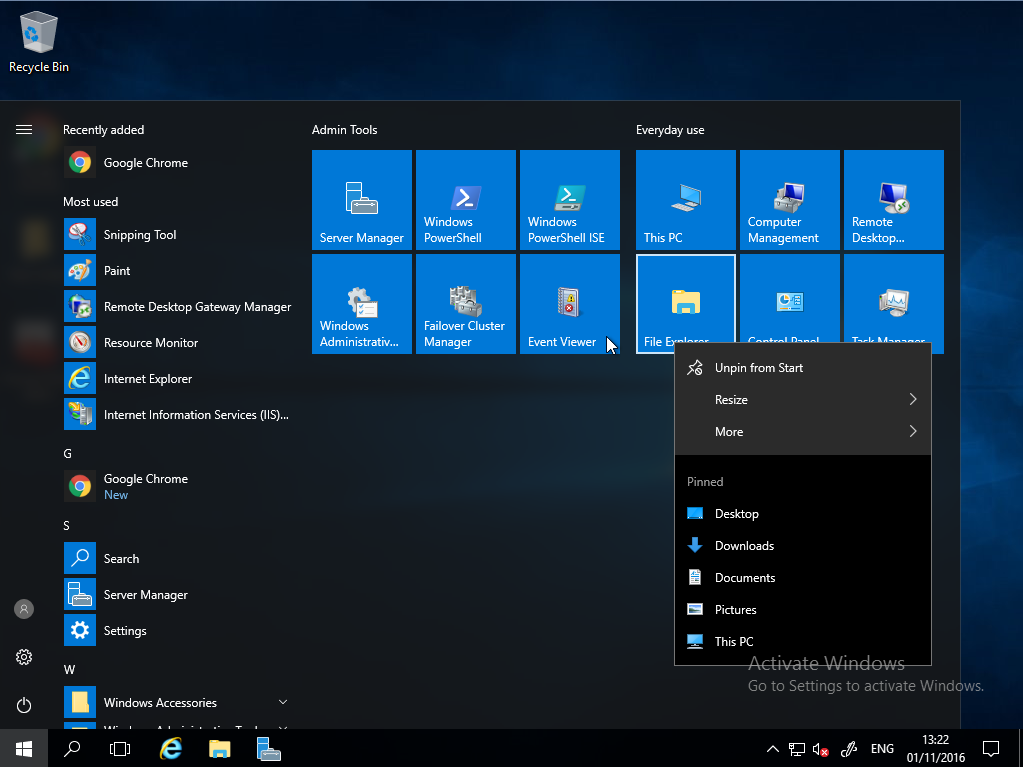Show hidden system tray icons
This screenshot has height=767, width=1023.
(x=772, y=749)
